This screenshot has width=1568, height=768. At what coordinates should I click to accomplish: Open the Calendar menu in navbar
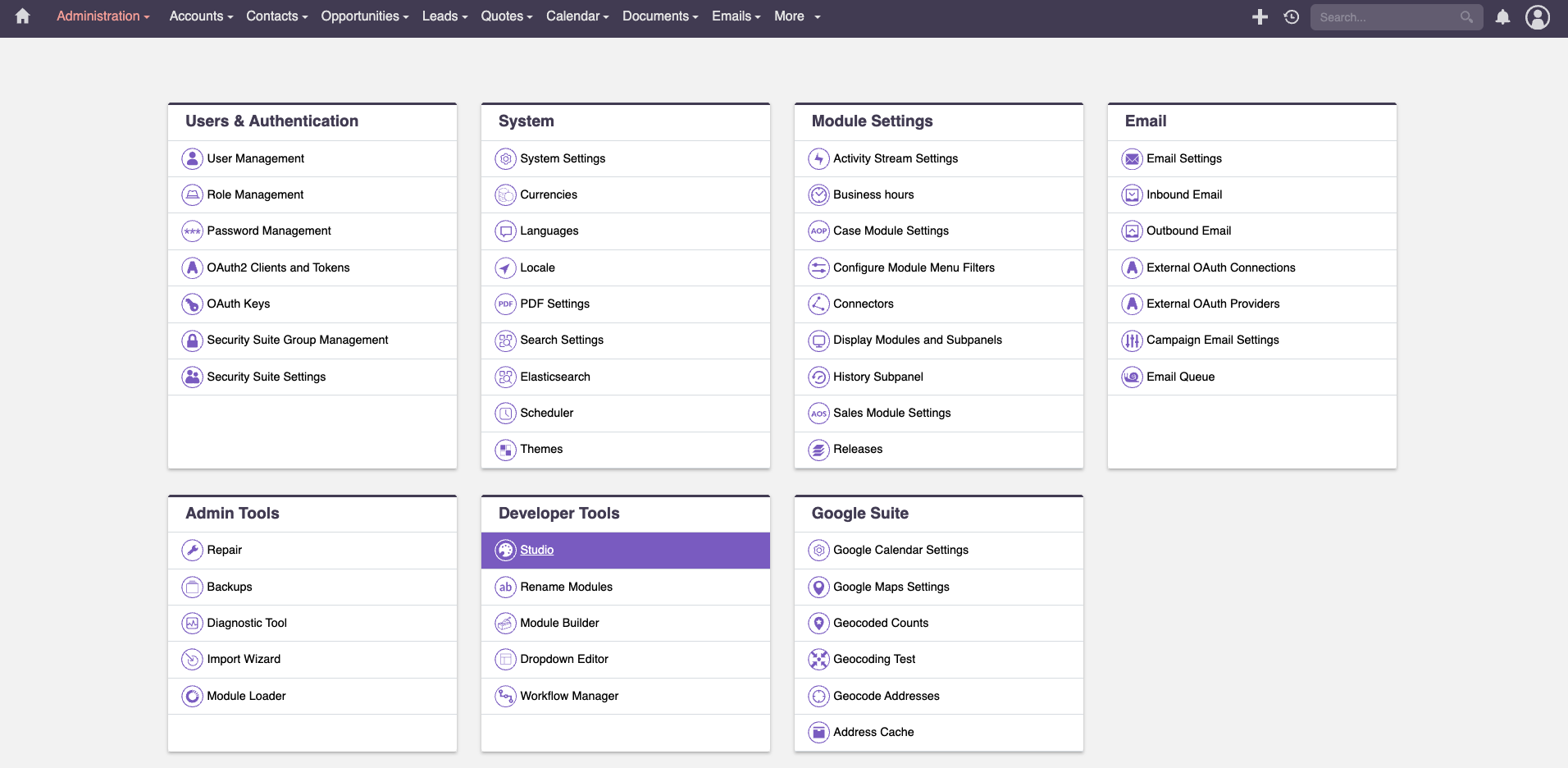point(577,16)
